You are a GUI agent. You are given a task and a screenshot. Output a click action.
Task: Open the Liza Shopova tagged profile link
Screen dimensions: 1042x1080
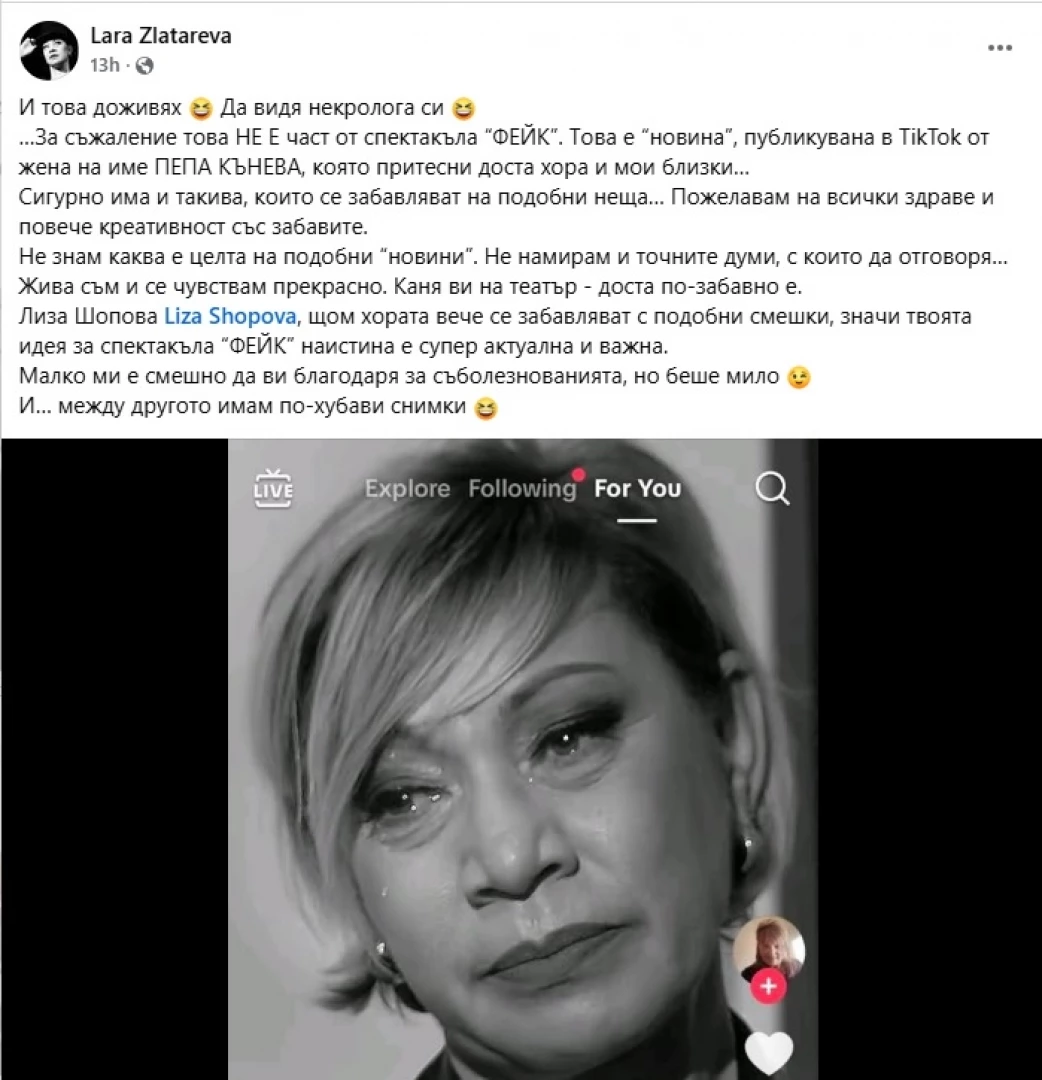230,316
